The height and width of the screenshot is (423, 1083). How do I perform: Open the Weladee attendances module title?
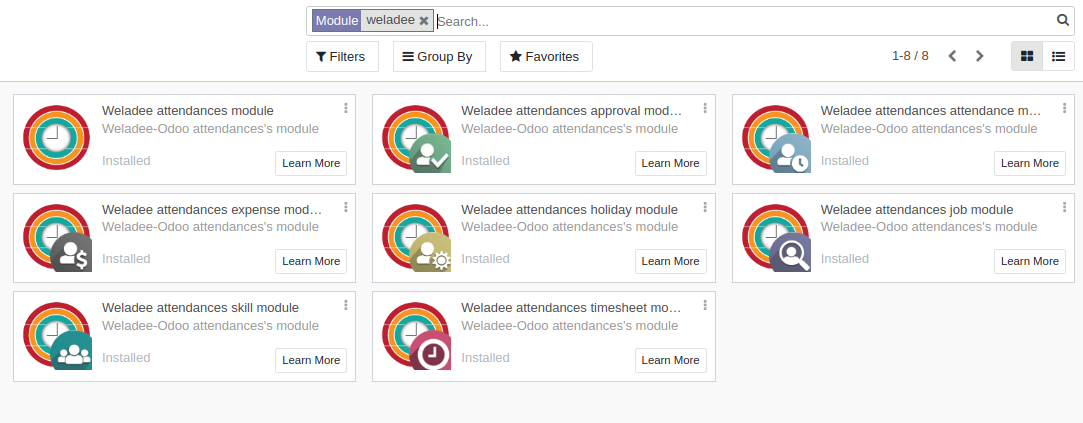pos(188,111)
